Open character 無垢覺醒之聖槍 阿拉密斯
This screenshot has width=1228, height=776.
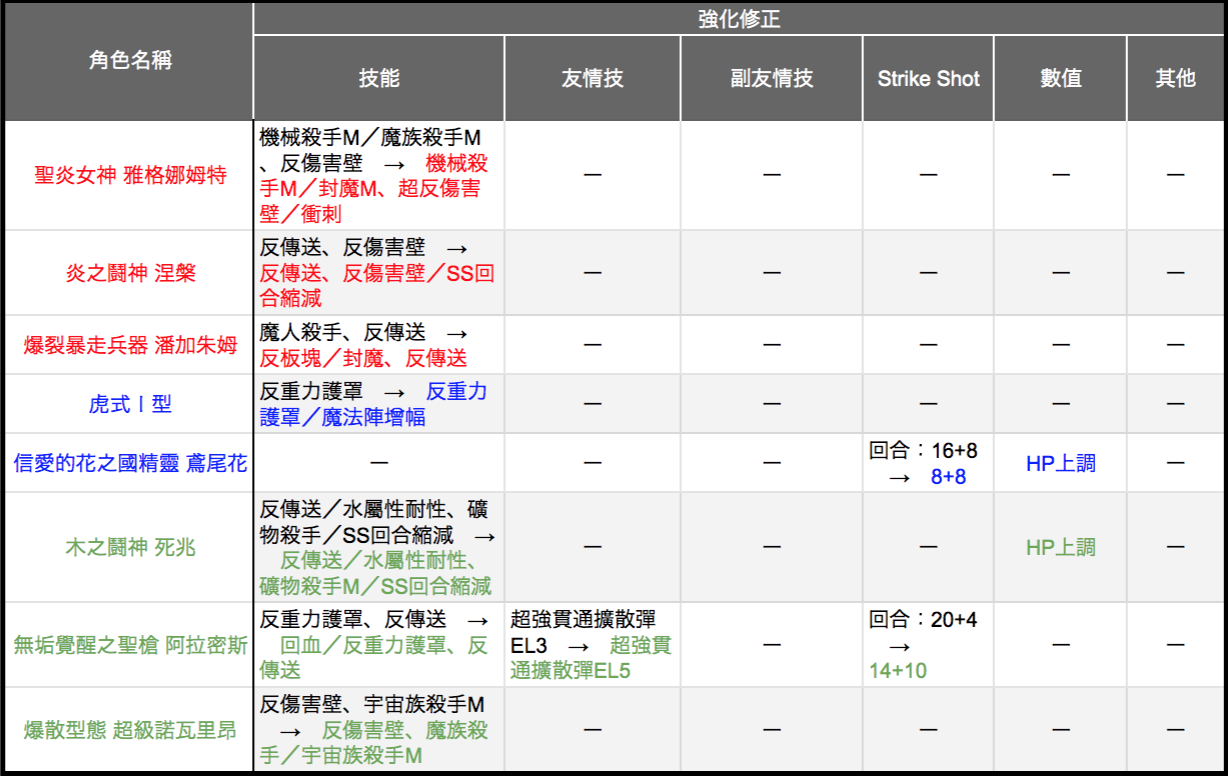pos(130,645)
